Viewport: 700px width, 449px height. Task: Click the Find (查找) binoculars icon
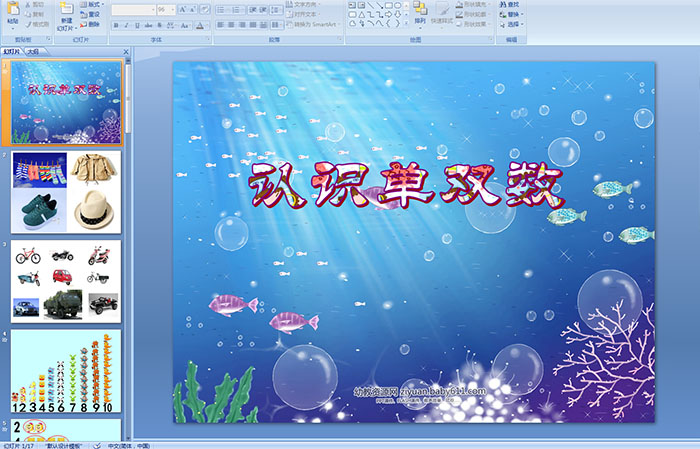click(x=513, y=4)
